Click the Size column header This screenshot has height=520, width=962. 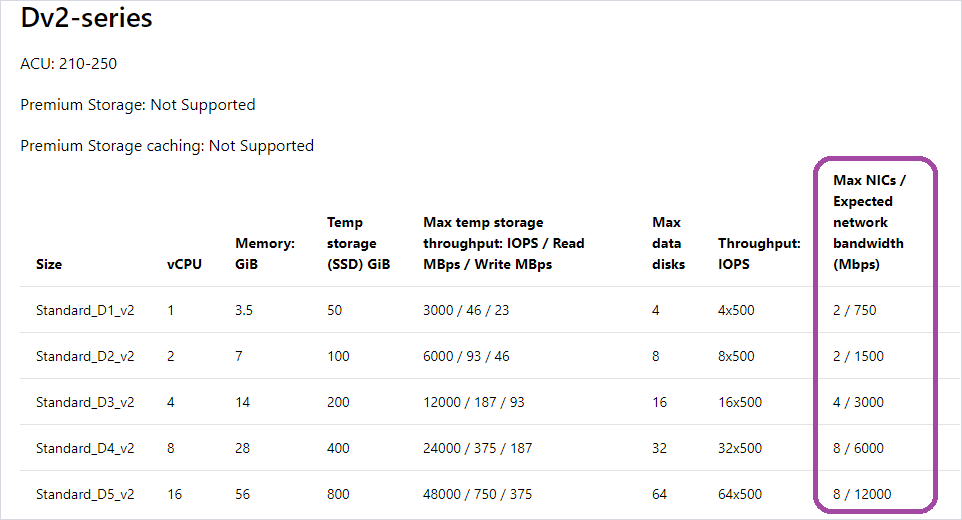coord(49,265)
